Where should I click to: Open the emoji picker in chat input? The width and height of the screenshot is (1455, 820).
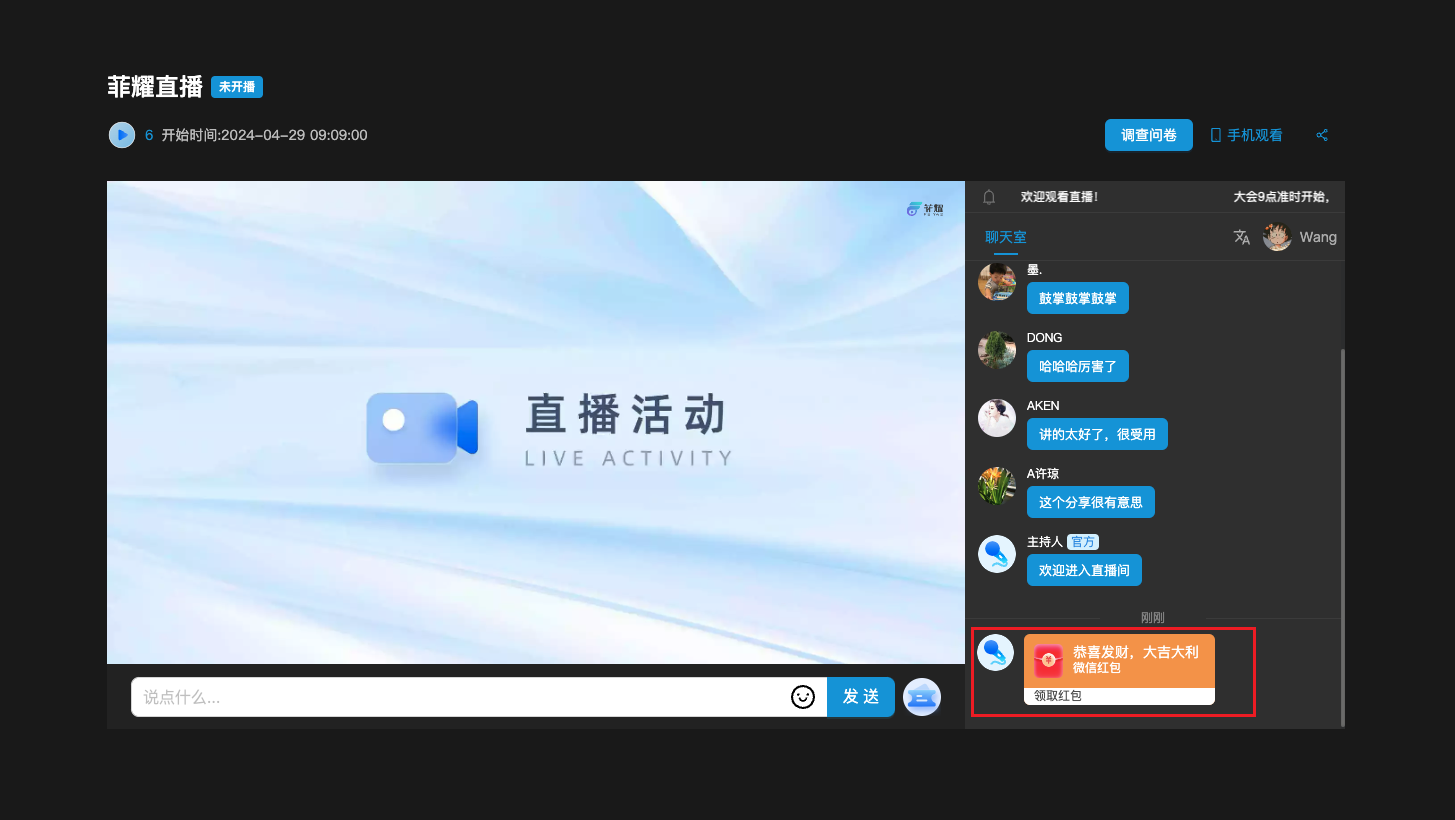[x=803, y=697]
